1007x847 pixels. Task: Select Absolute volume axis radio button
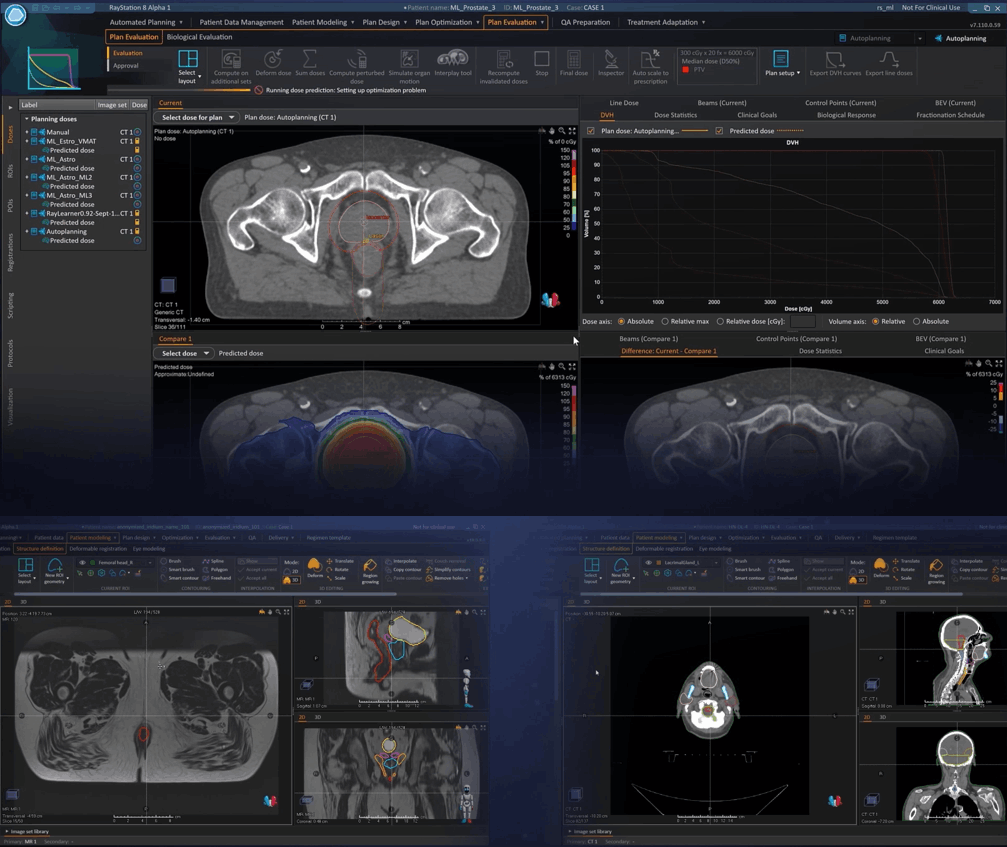click(x=916, y=322)
